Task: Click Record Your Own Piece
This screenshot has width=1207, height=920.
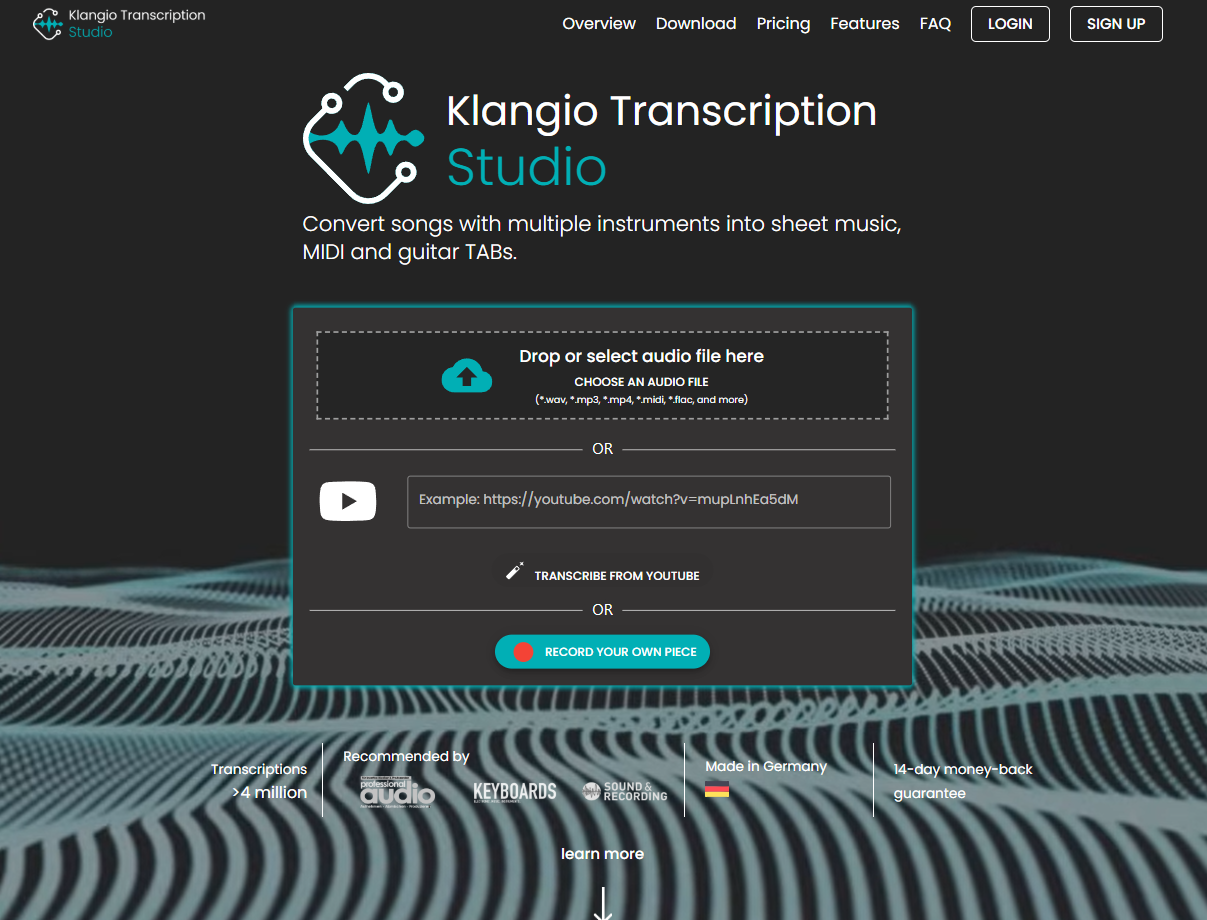Action: (602, 651)
